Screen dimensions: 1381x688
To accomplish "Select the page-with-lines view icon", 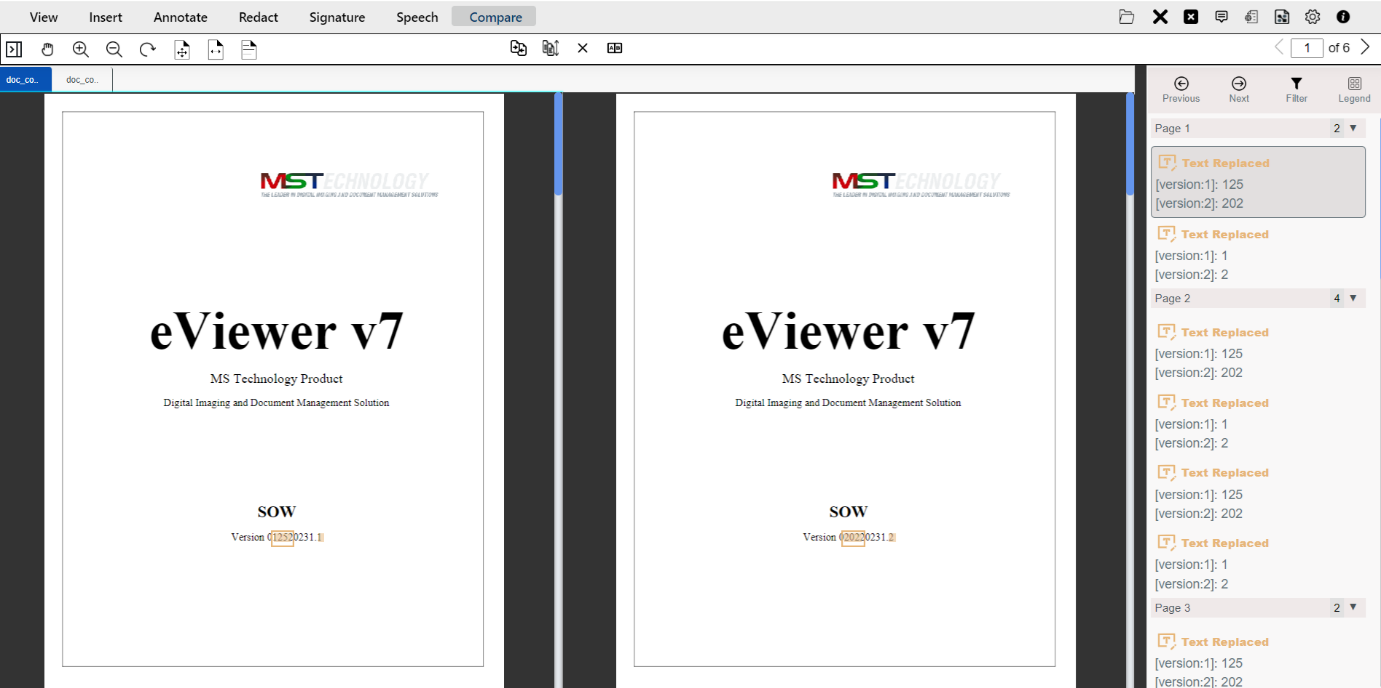I will [x=249, y=49].
